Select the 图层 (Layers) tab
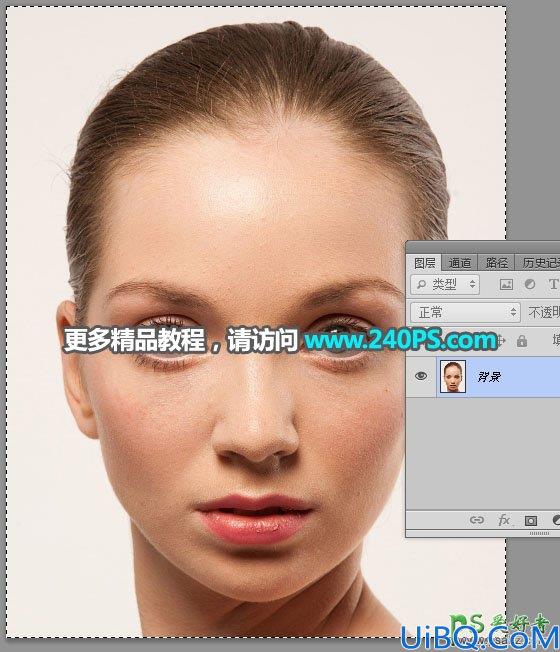The image size is (560, 652). pos(424,263)
